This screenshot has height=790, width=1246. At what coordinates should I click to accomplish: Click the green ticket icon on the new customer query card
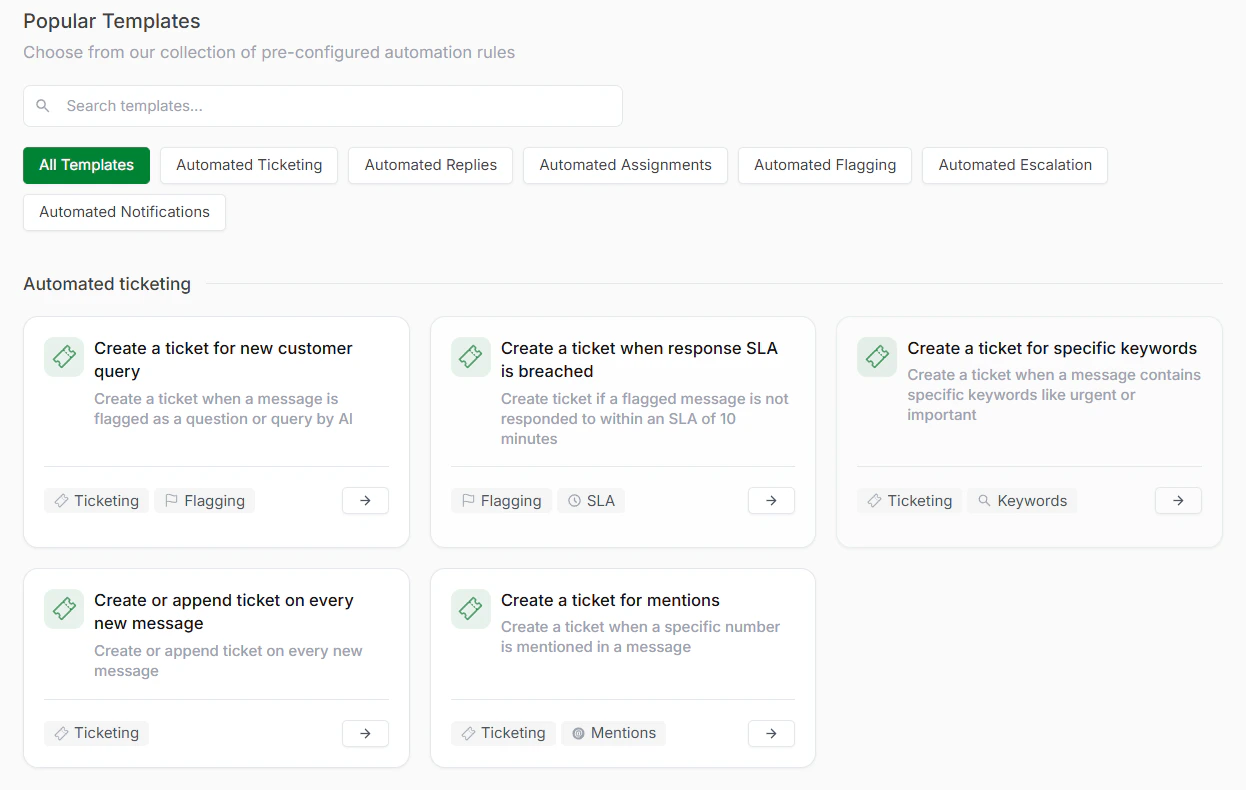click(63, 357)
